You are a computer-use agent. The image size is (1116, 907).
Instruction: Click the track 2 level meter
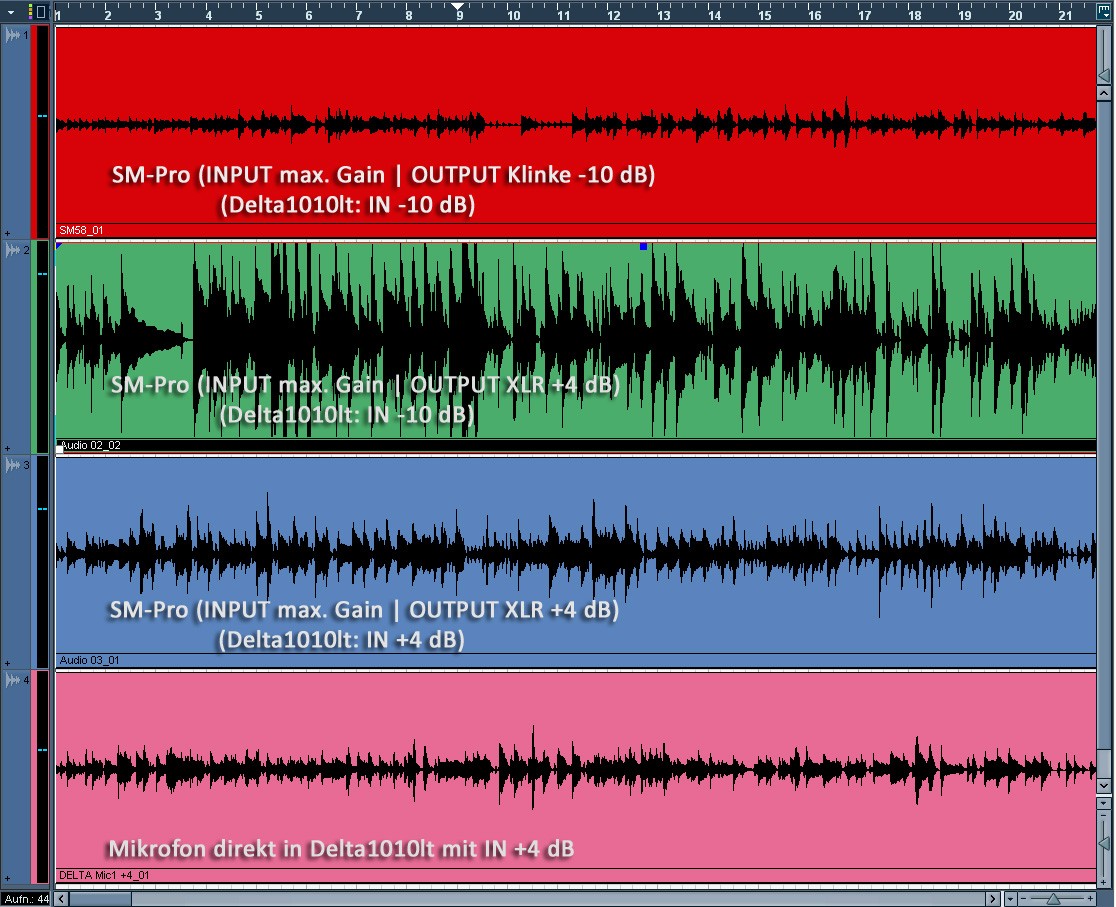tap(42, 347)
